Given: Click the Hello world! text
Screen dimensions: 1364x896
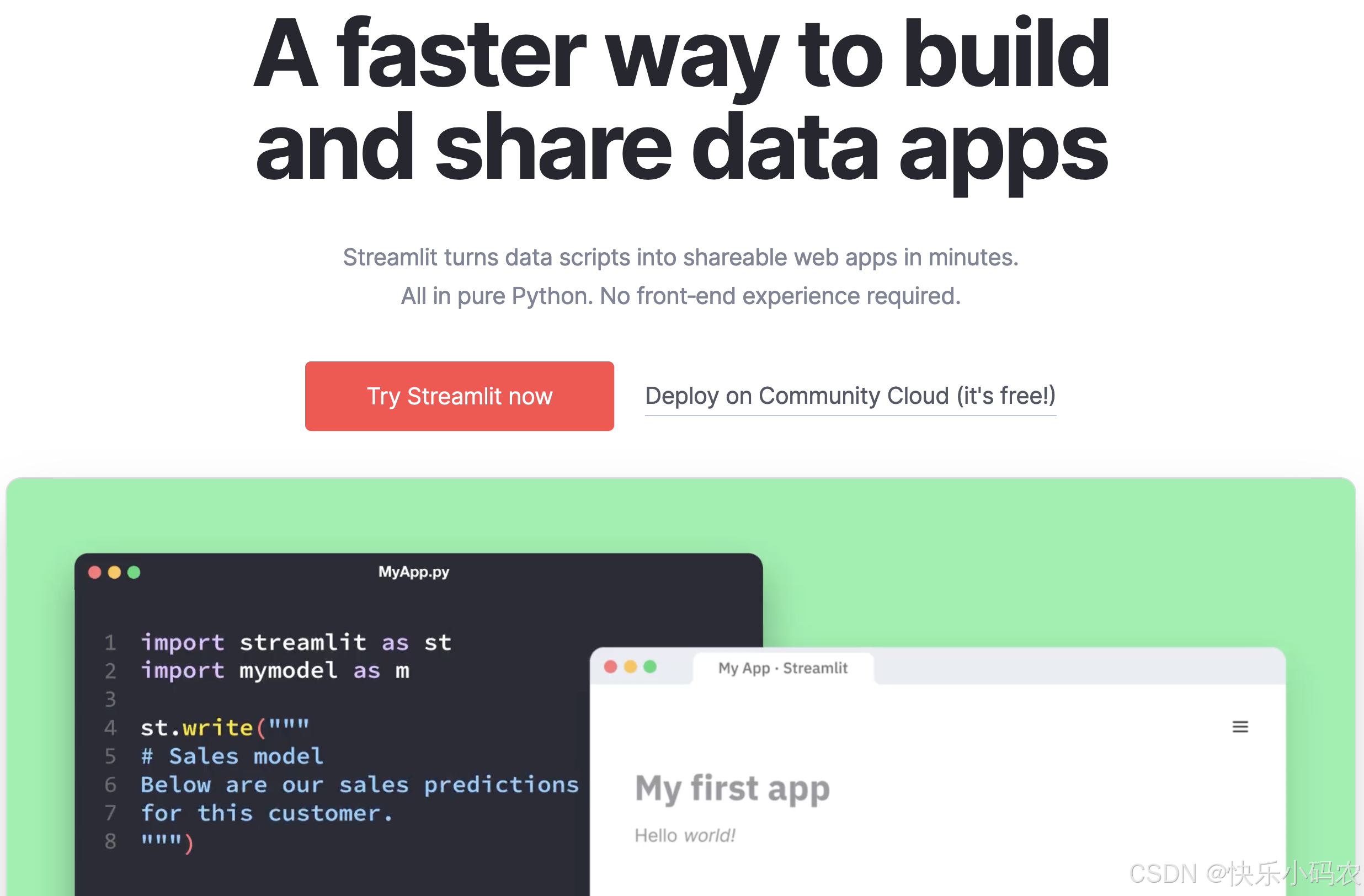Looking at the screenshot, I should pos(684,835).
